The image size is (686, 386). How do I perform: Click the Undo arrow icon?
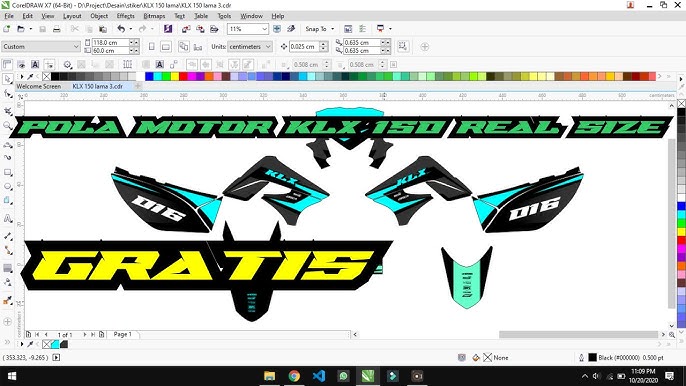121,29
